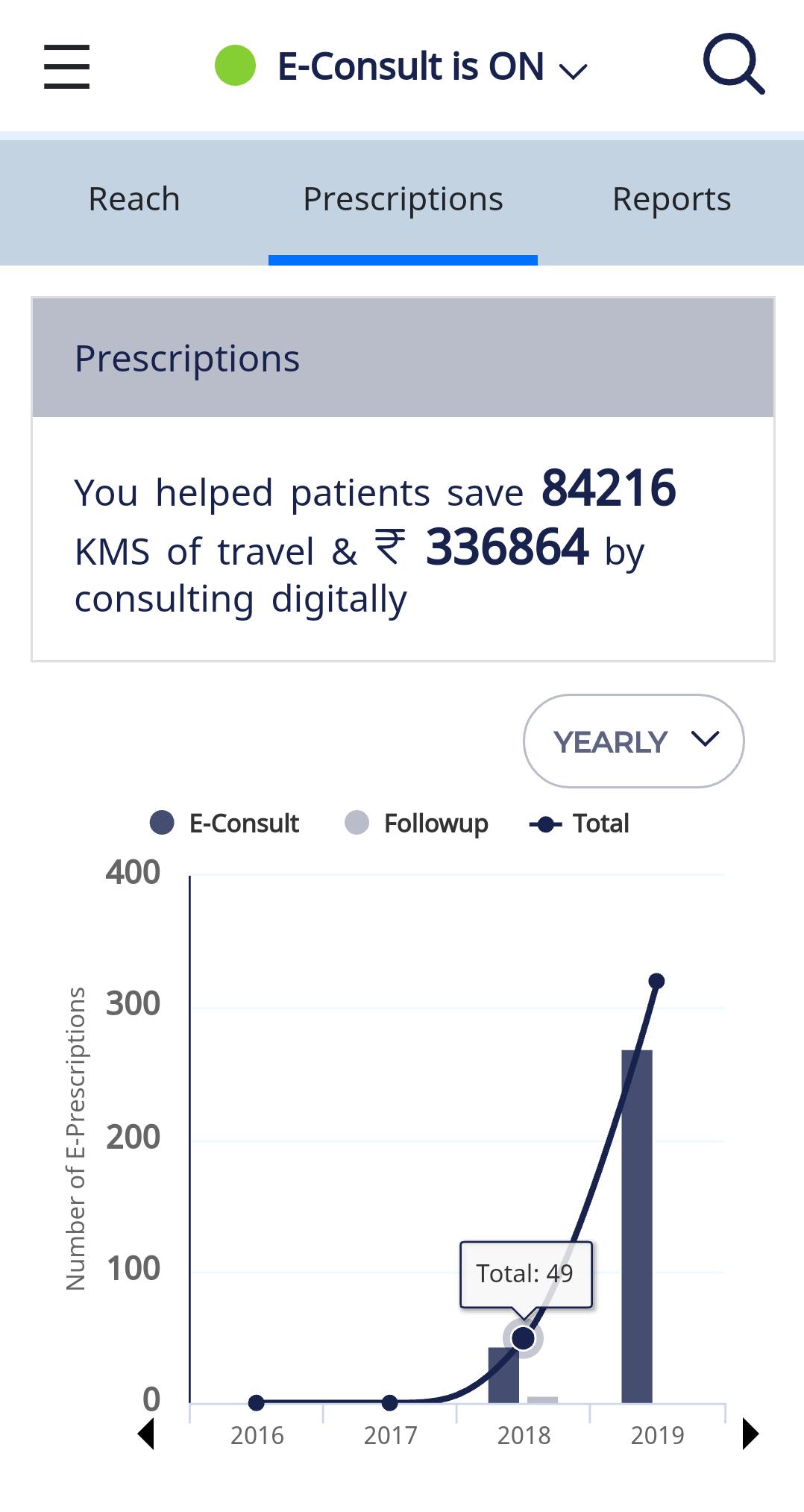
Task: Open the YEARLY period dropdown
Action: point(634,741)
